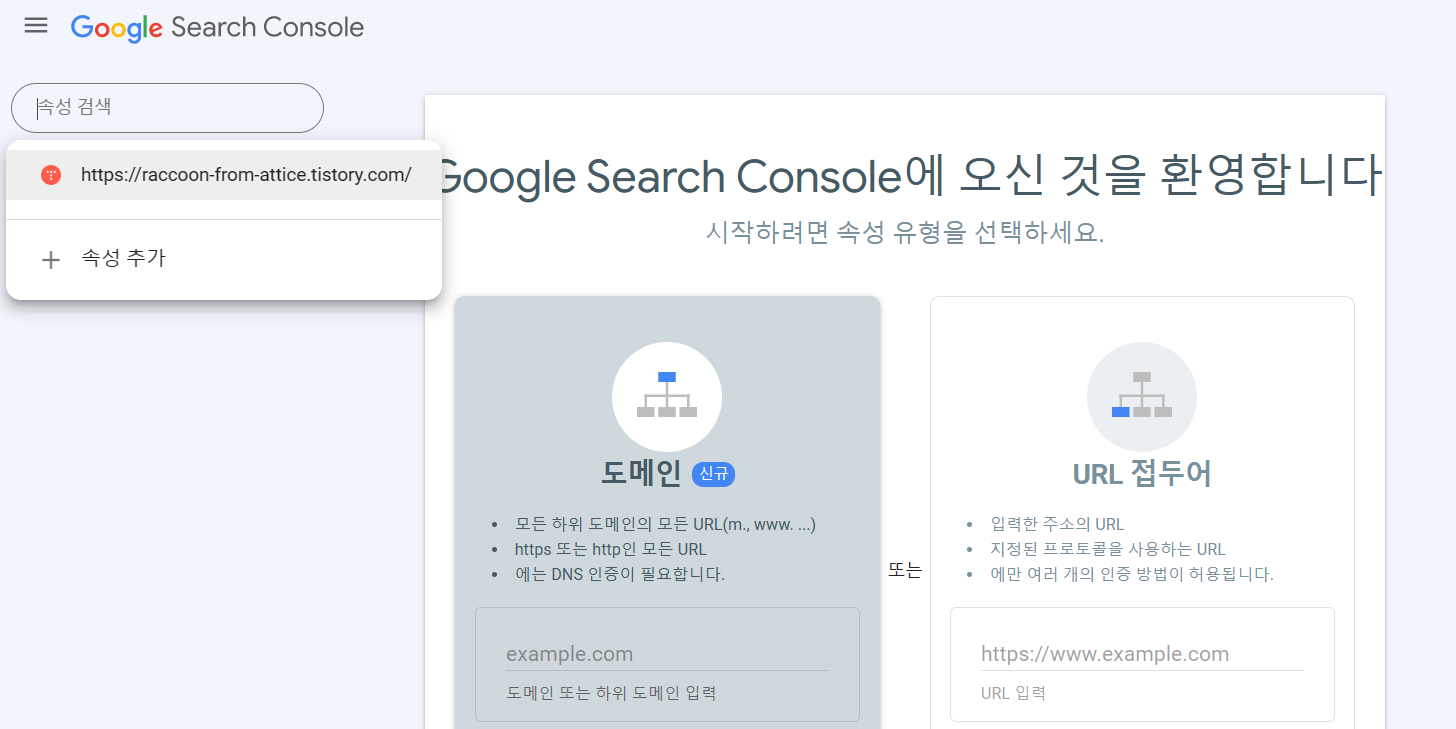Select the raccoon-from-attice.tistory.com property
The image size is (1456, 729).
(224, 175)
